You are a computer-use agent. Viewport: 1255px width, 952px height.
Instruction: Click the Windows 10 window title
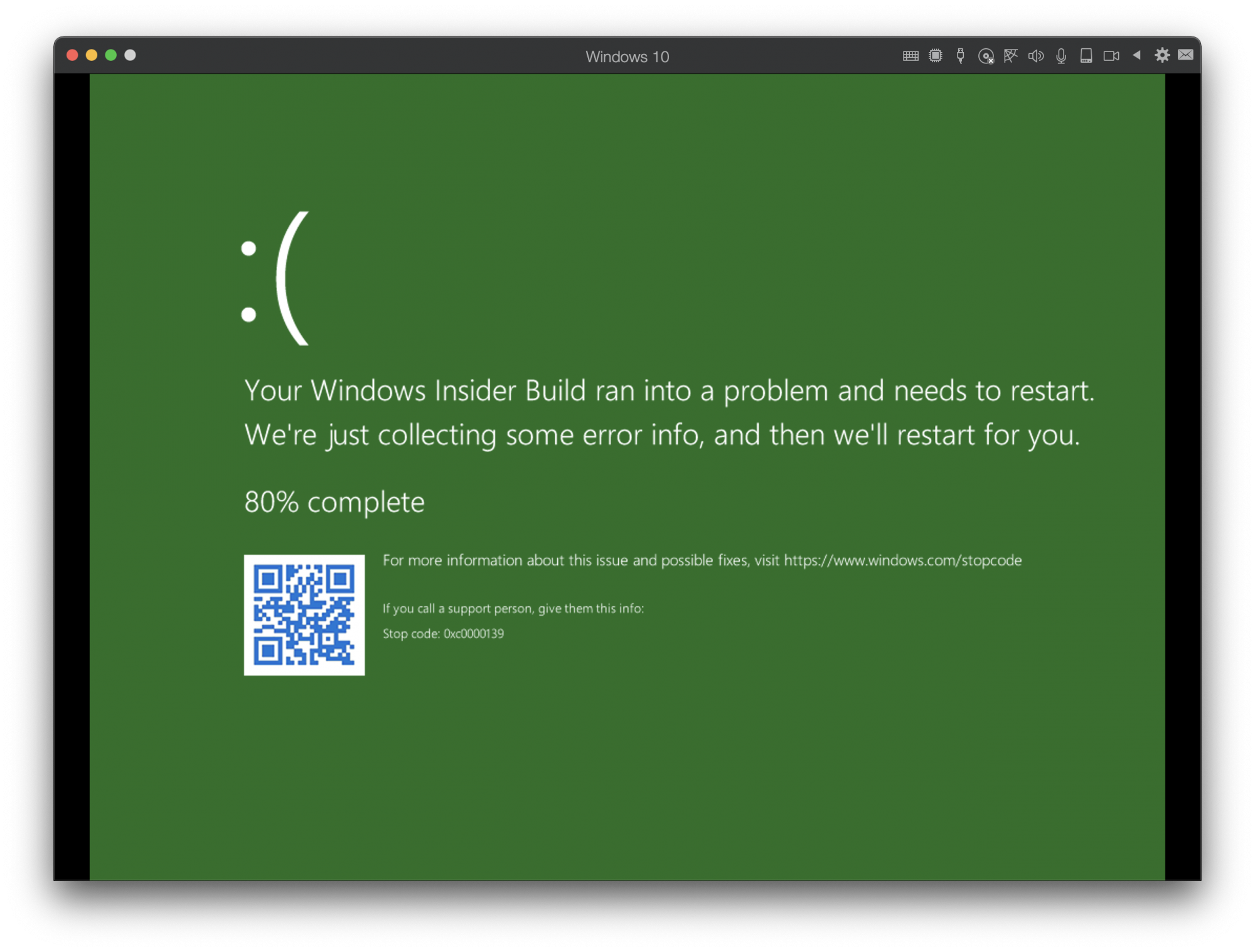tap(627, 56)
